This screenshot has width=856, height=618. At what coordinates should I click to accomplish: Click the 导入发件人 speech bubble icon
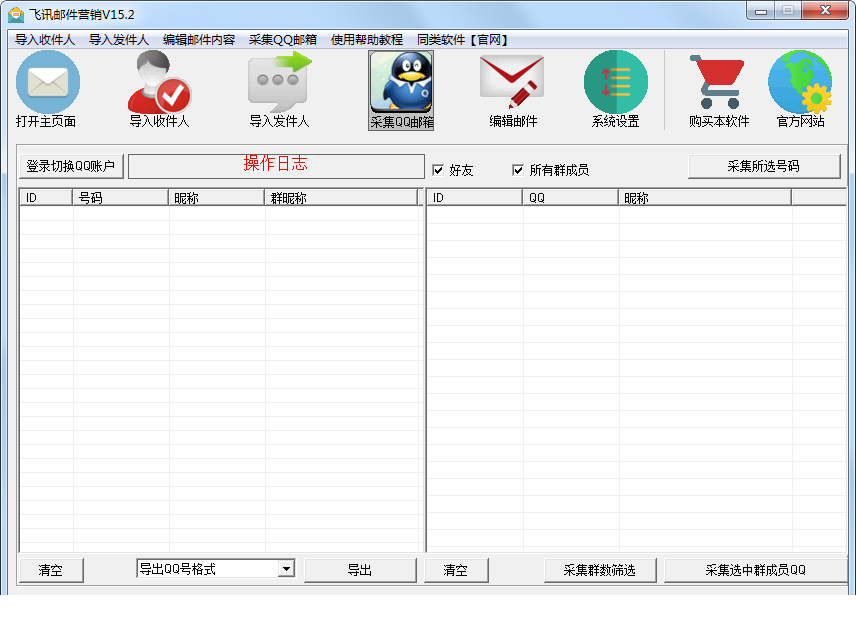280,82
